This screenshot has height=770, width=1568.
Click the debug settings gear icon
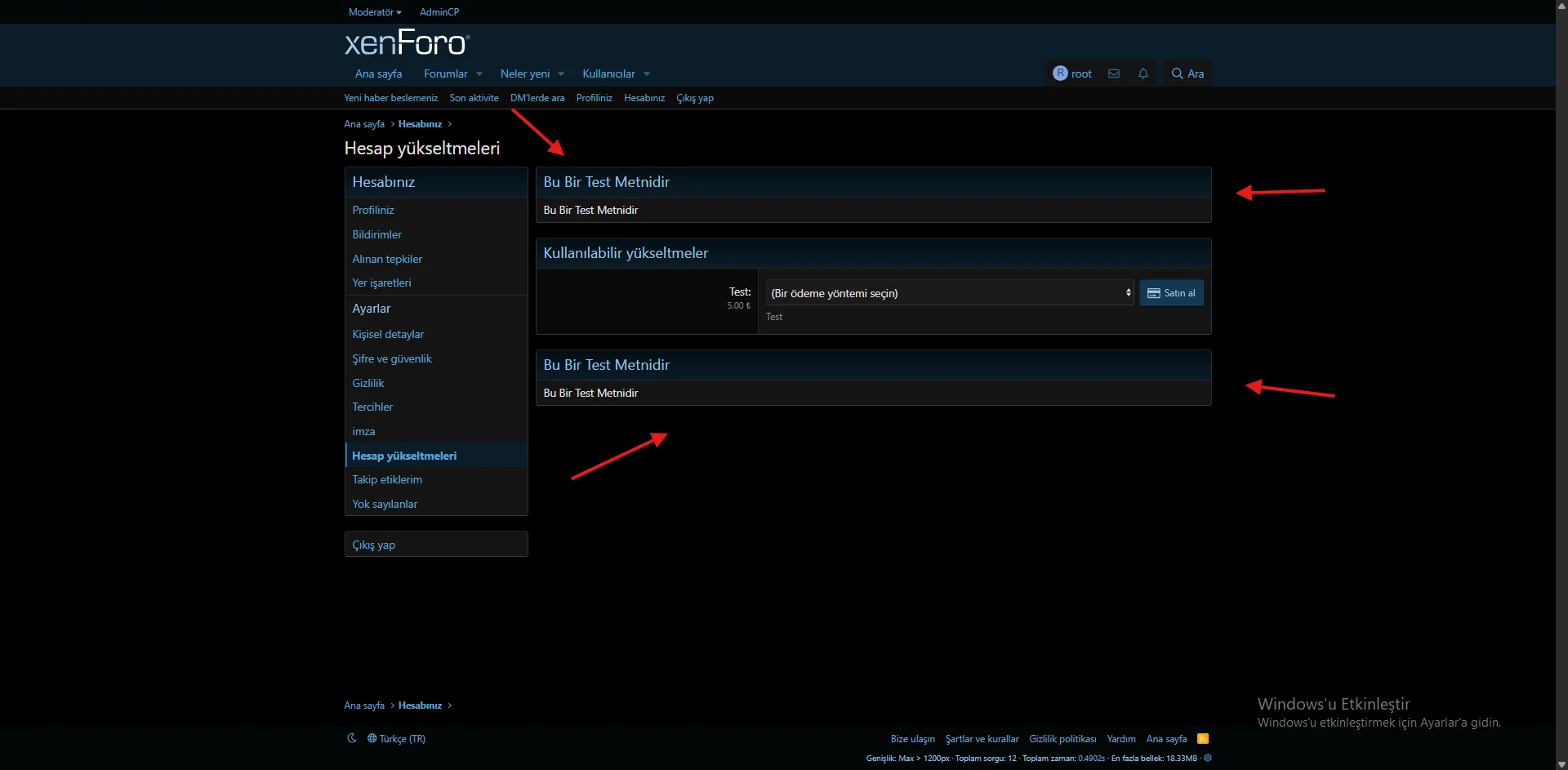(x=1208, y=758)
